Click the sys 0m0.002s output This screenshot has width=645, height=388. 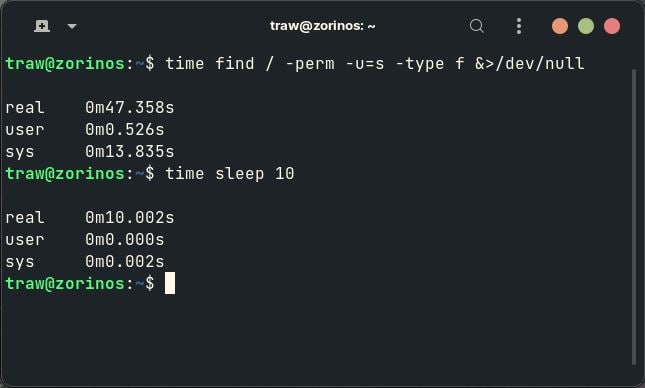coord(85,262)
